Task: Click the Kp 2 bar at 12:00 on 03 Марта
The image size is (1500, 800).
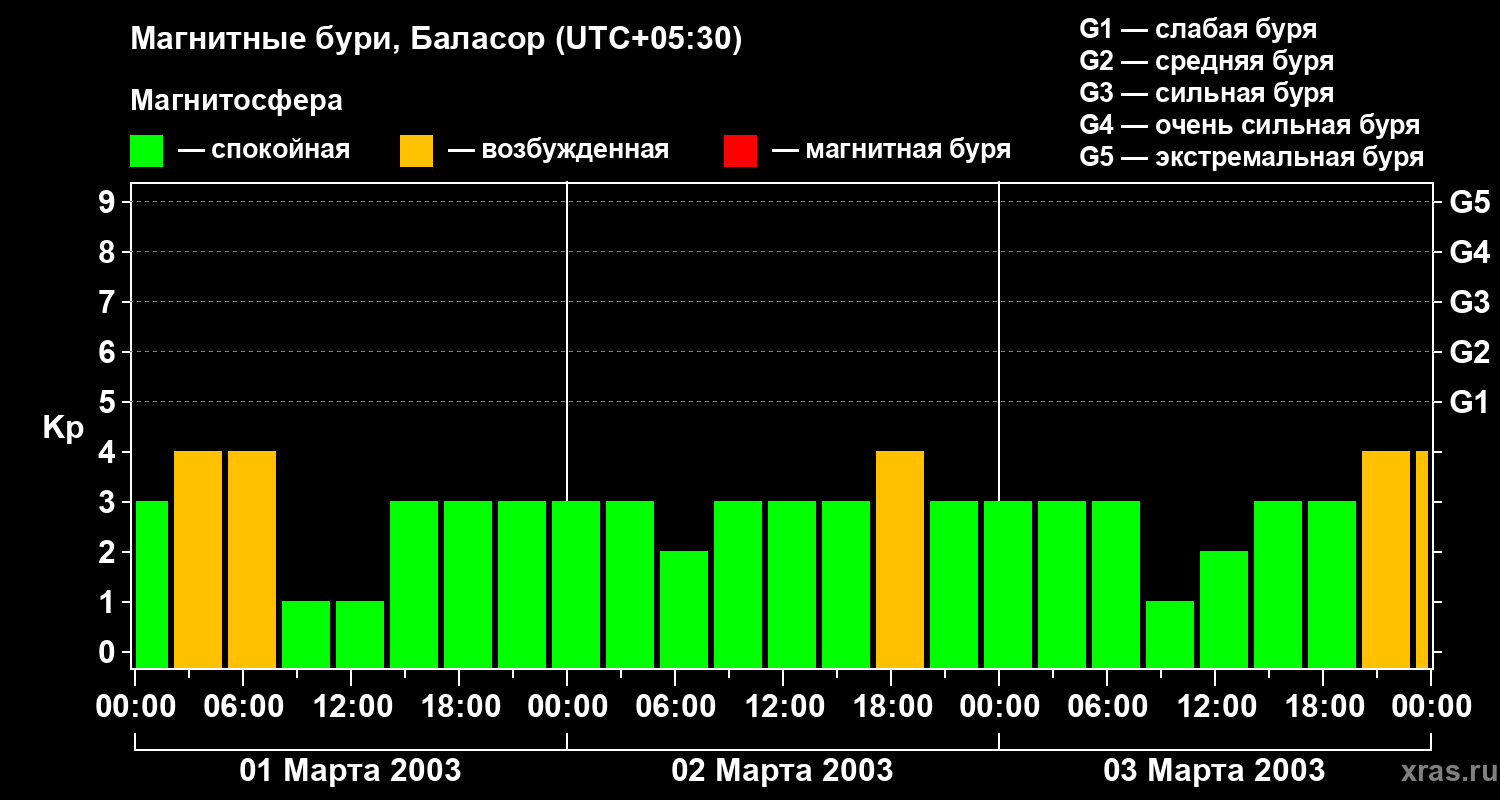Action: (x=1224, y=610)
